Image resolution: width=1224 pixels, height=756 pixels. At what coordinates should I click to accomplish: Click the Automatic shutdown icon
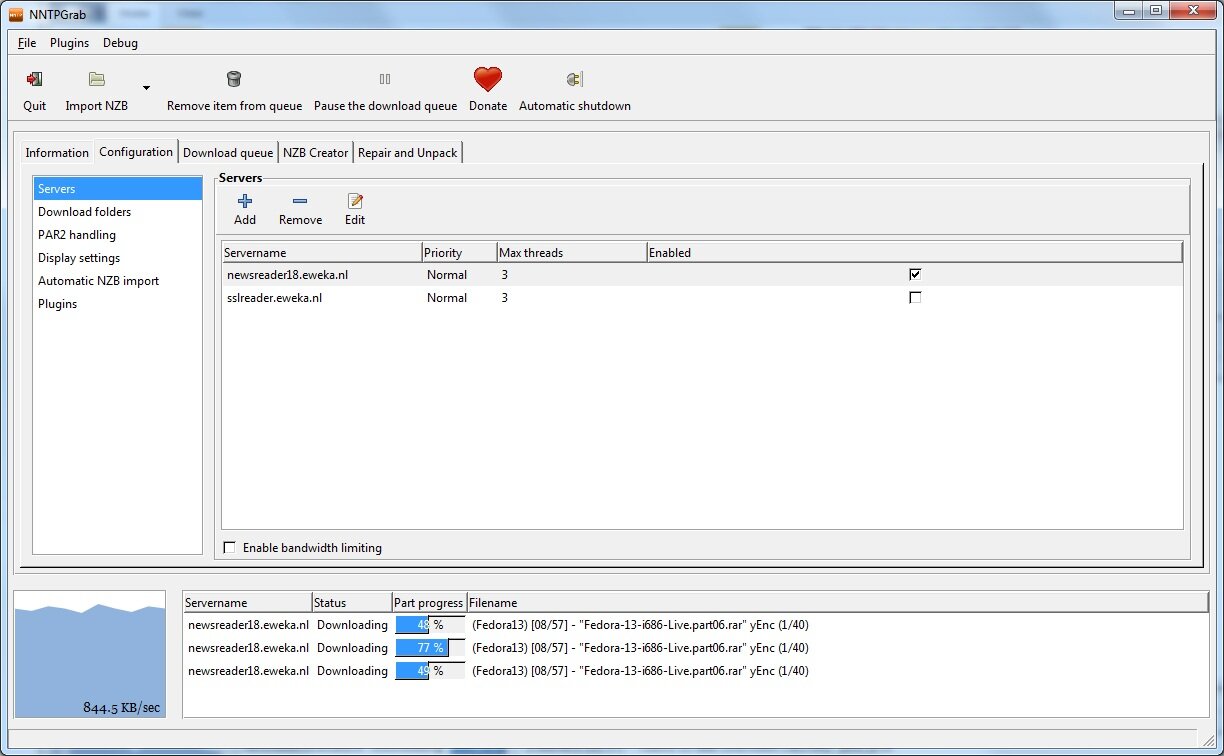coord(574,80)
